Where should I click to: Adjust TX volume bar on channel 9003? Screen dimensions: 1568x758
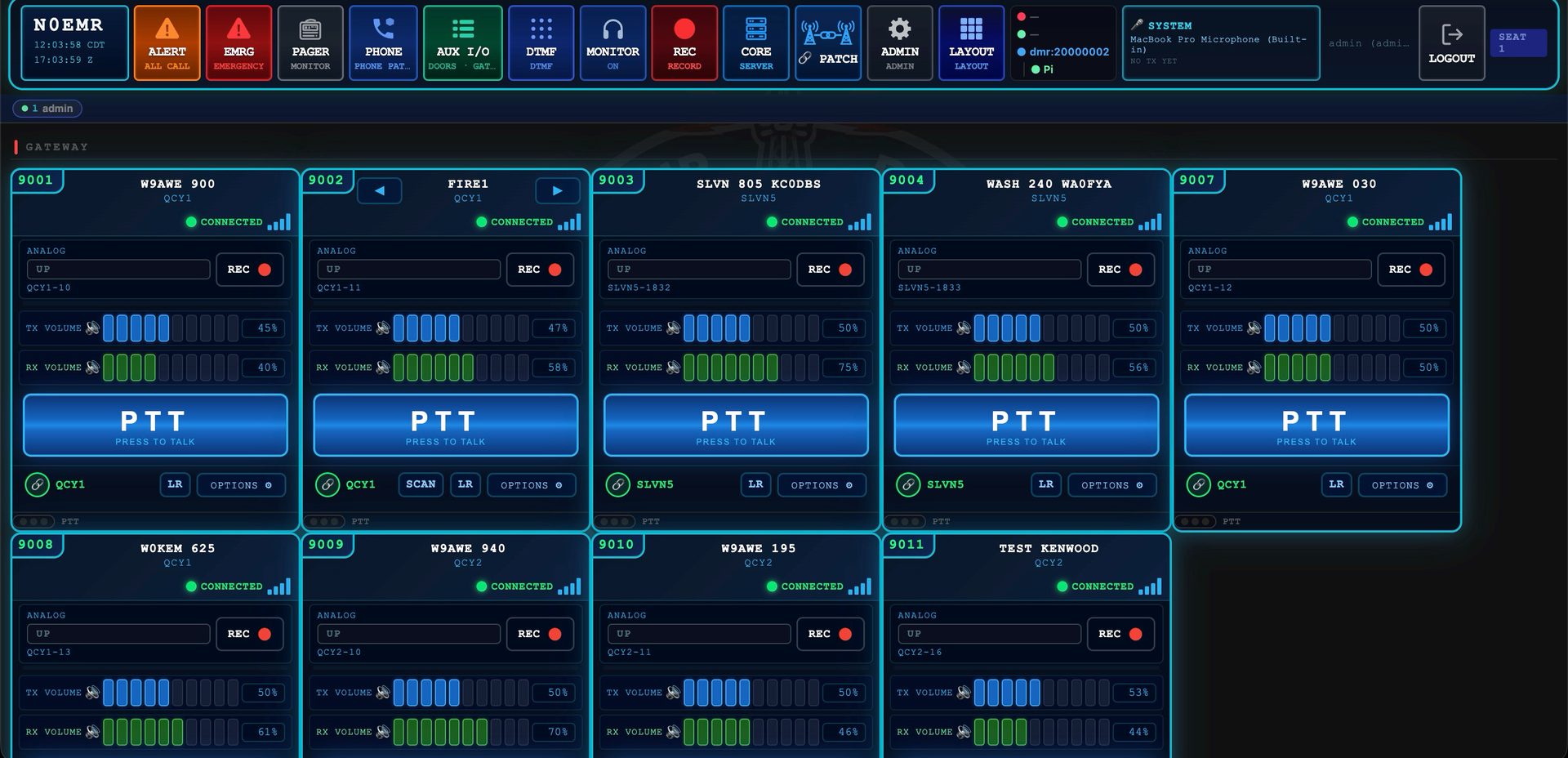point(751,328)
